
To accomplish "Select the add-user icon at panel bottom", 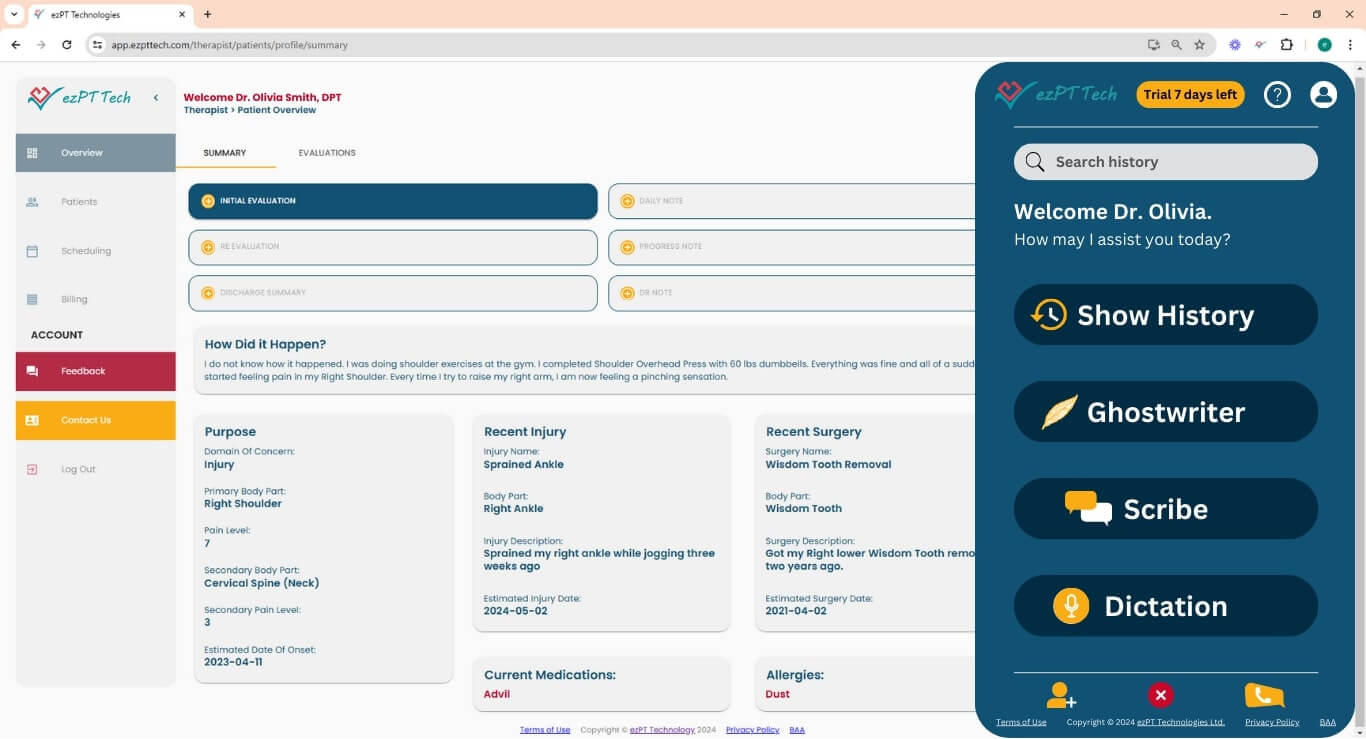I will pos(1060,695).
